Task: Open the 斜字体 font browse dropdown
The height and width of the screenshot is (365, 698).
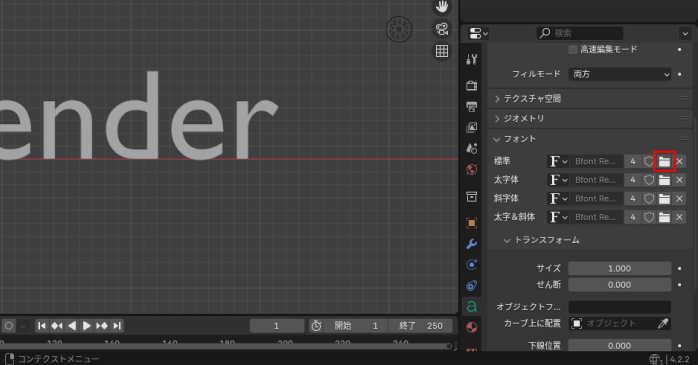Action: coord(558,199)
